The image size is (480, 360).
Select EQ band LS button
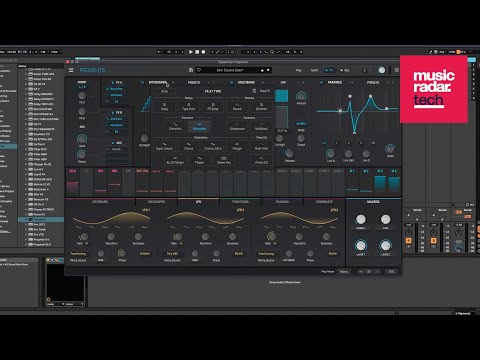324,143
